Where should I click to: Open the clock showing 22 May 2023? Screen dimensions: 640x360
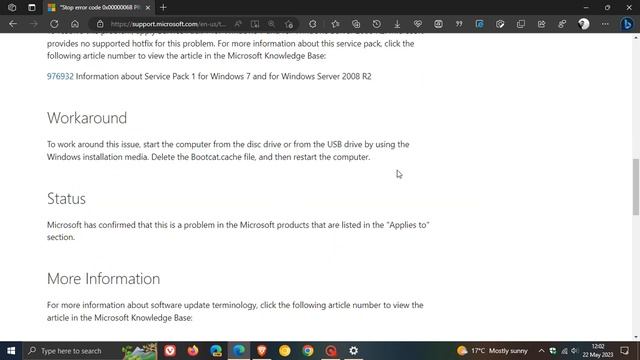pos(598,351)
